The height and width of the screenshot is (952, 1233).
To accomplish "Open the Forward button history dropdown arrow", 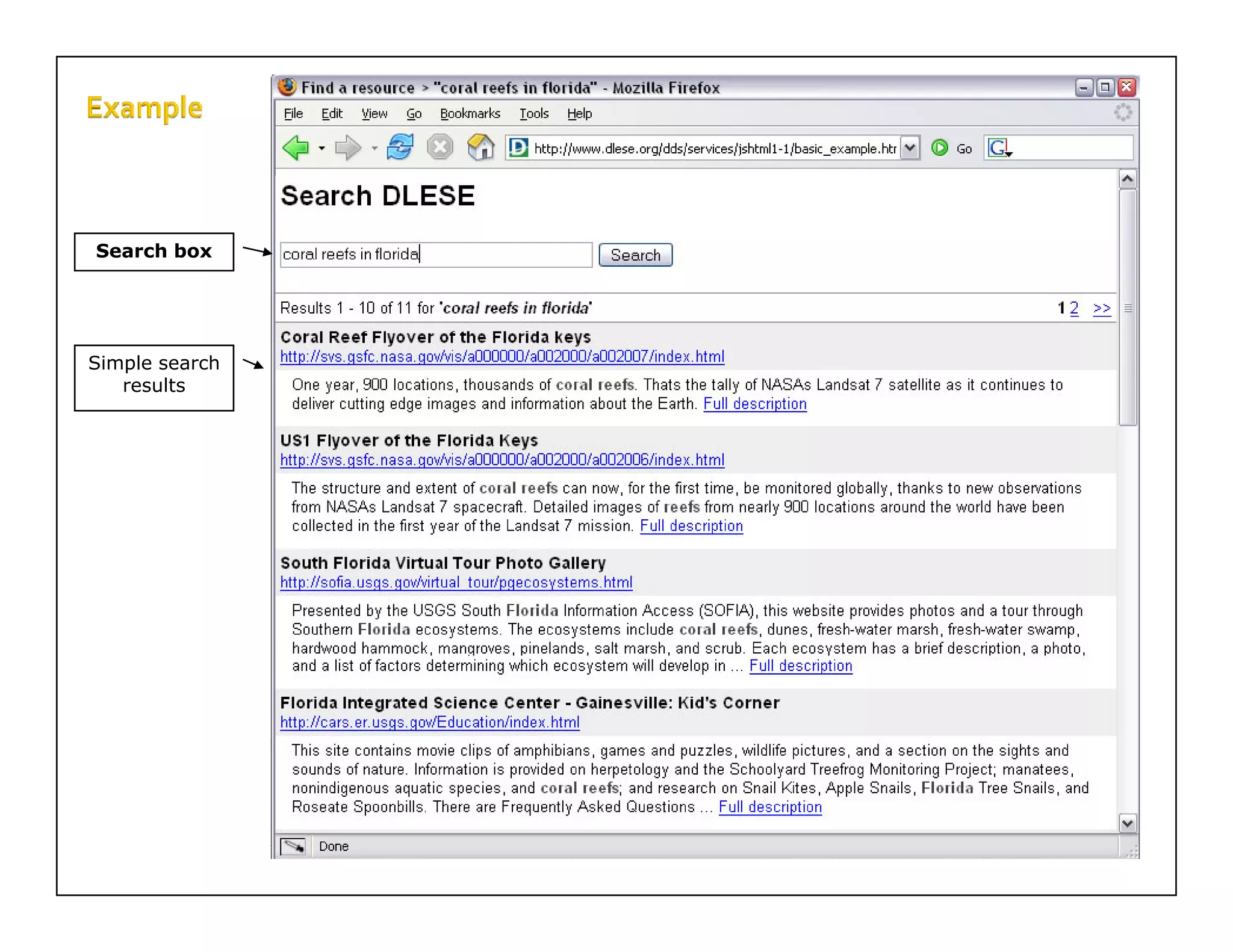I will click(x=374, y=149).
